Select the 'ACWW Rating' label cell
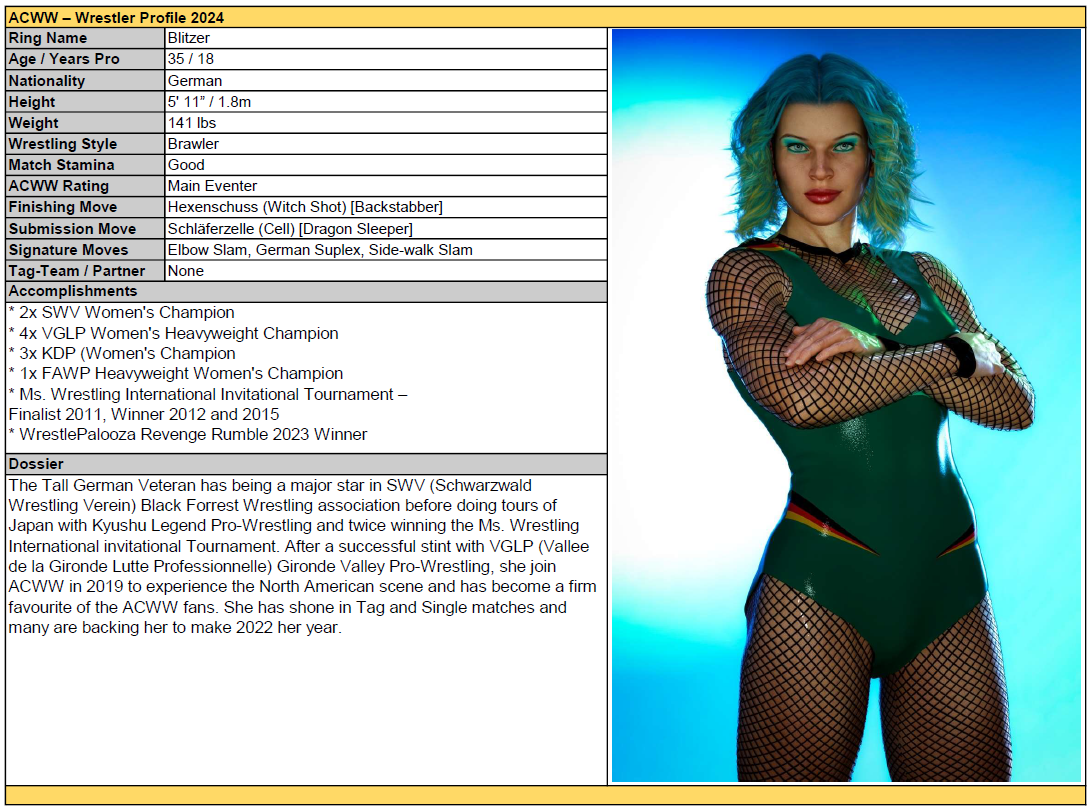The height and width of the screenshot is (808, 1091). [85, 186]
